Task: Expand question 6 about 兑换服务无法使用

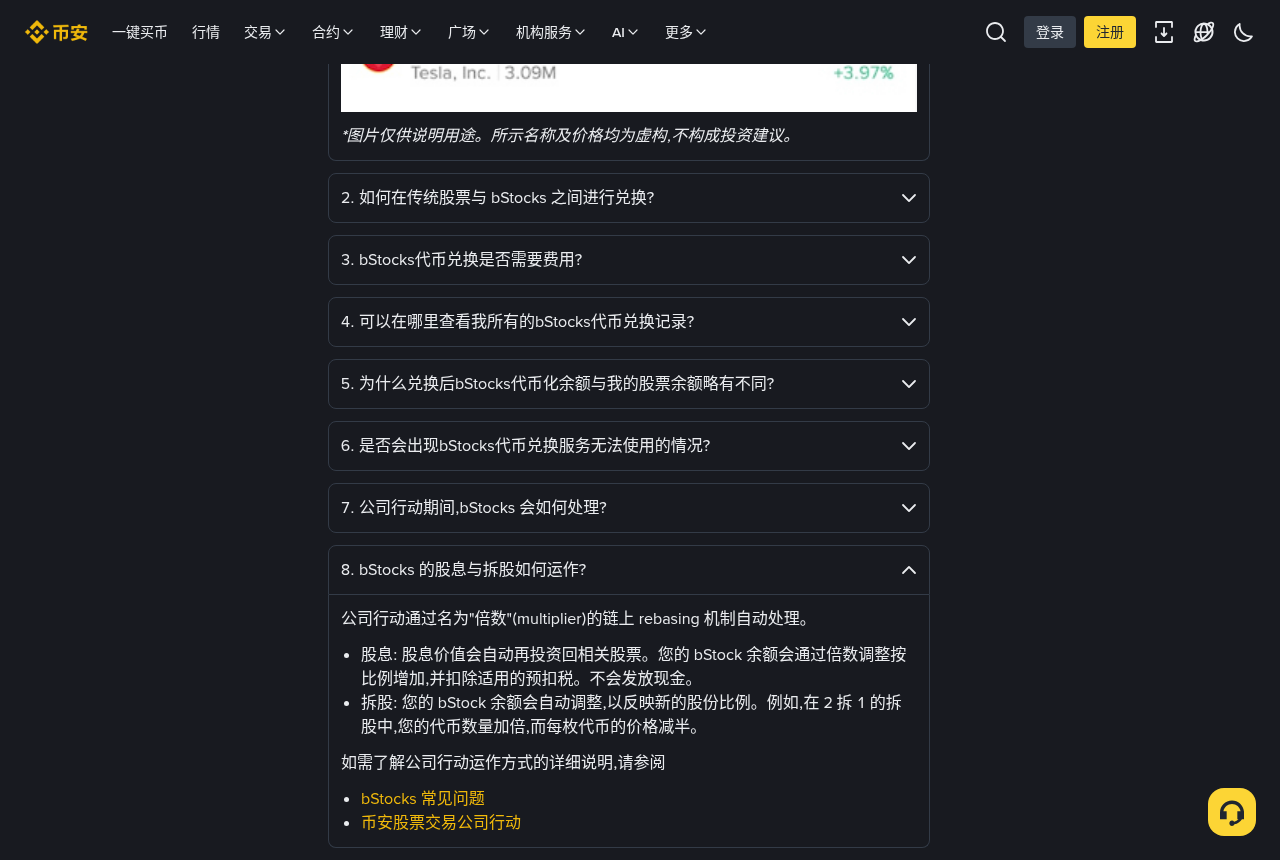Action: click(629, 446)
